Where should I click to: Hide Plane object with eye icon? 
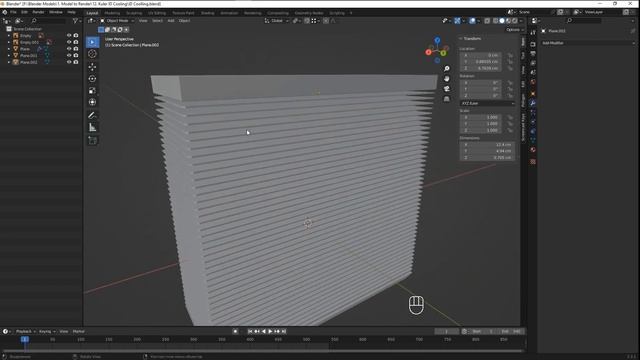pyautogui.click(x=69, y=49)
